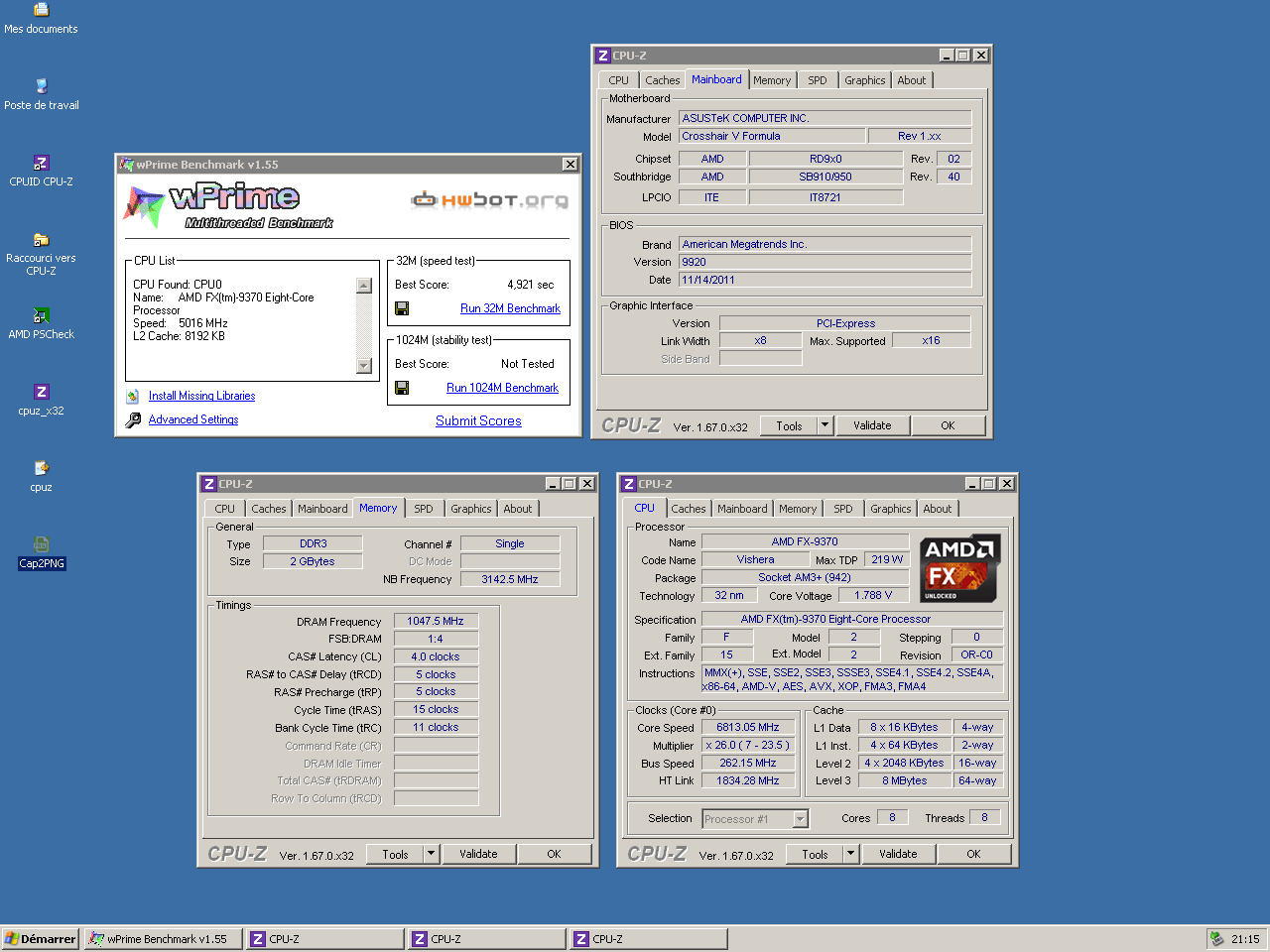Open About tab in Mainboard CPU-Z window
Screen dimensions: 1270x952
pyautogui.click(x=911, y=80)
